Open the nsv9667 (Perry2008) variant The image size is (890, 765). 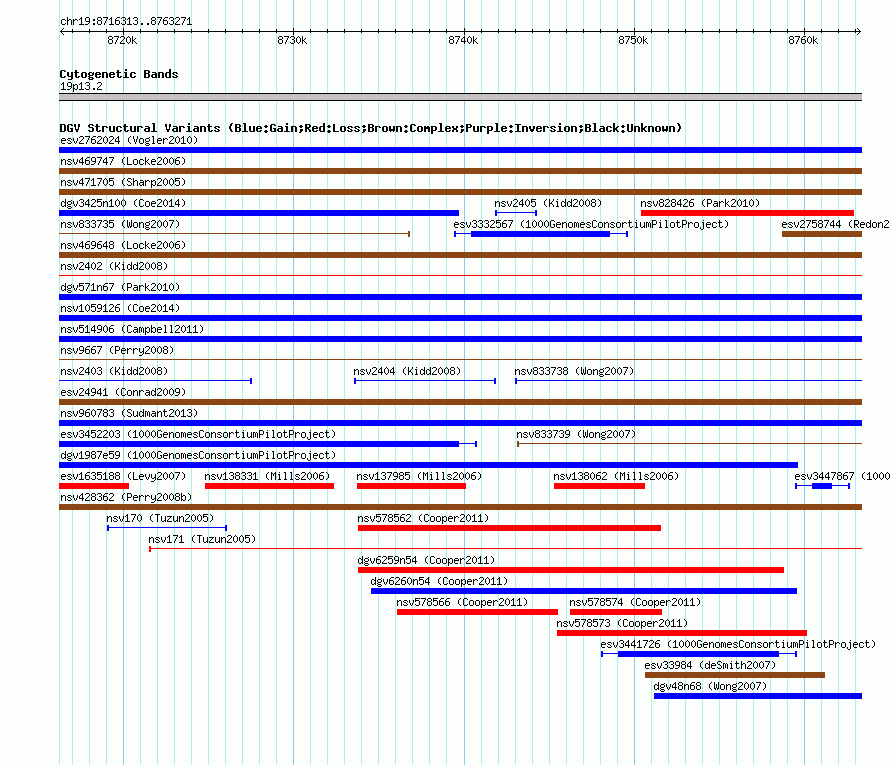460,360
